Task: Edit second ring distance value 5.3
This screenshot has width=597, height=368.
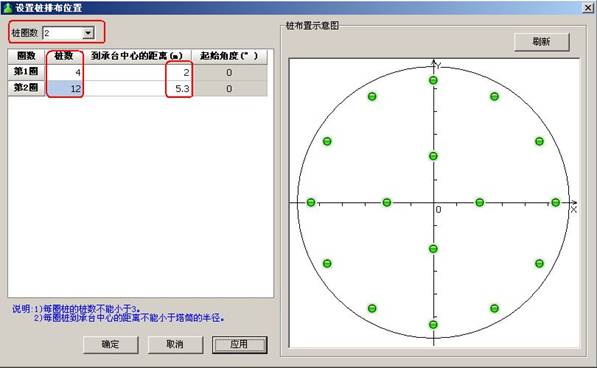Action: pos(137,88)
